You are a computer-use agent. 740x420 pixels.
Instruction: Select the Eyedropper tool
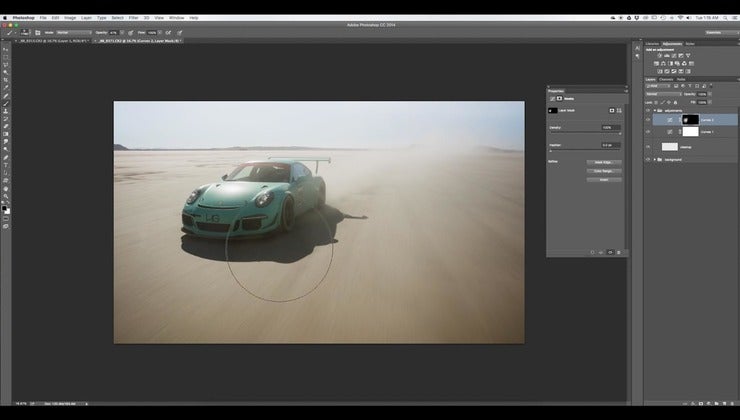(x=6, y=87)
